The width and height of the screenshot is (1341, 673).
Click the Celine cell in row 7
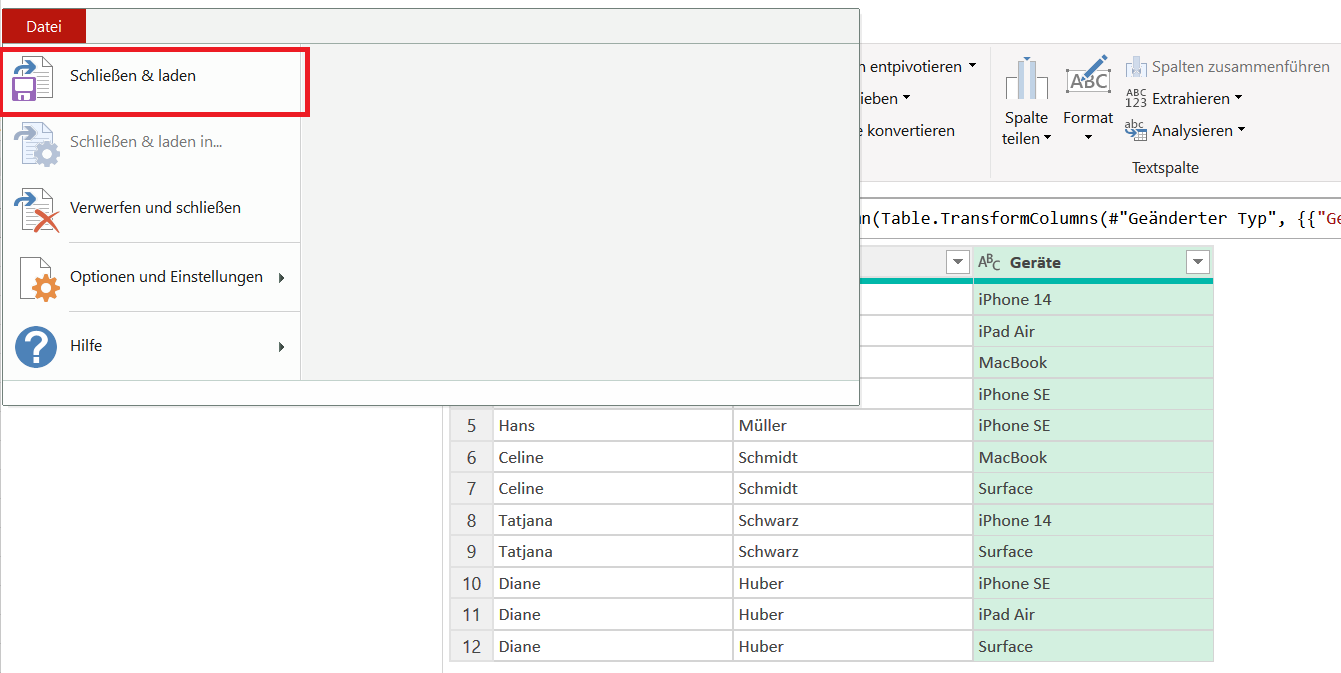point(613,489)
